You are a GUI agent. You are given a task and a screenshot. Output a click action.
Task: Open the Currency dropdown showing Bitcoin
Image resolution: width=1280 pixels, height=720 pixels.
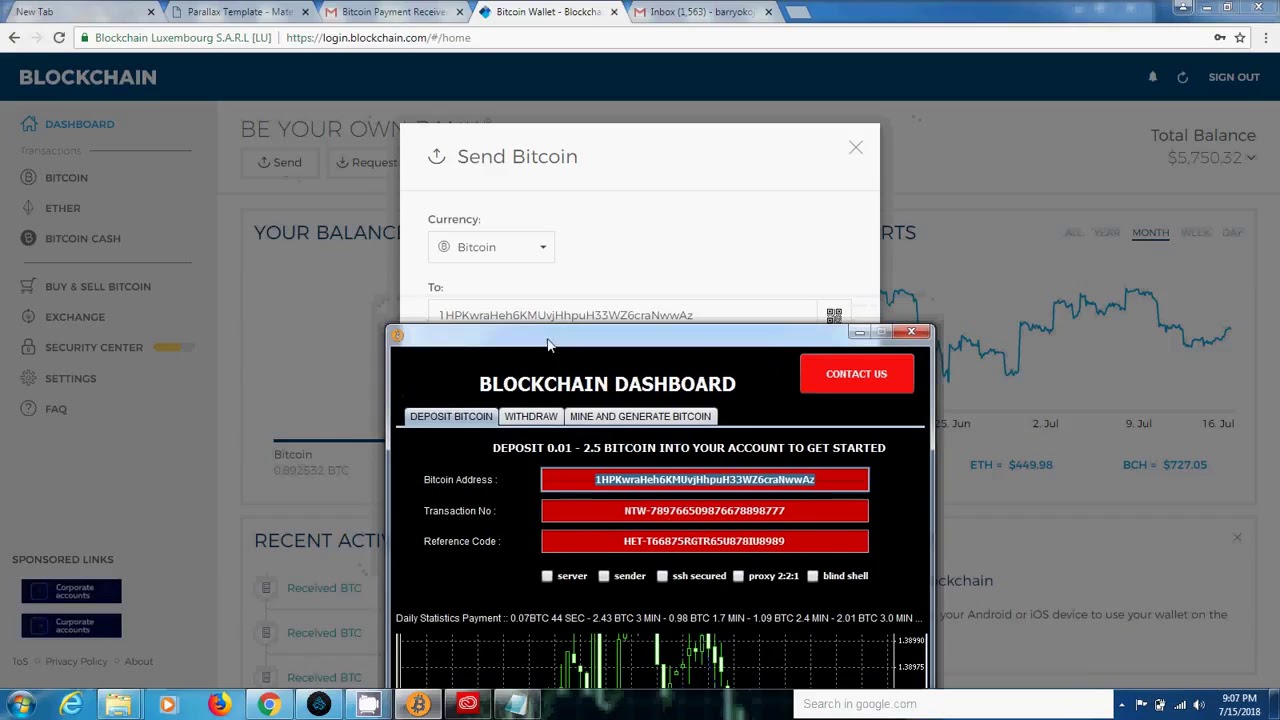(x=491, y=247)
